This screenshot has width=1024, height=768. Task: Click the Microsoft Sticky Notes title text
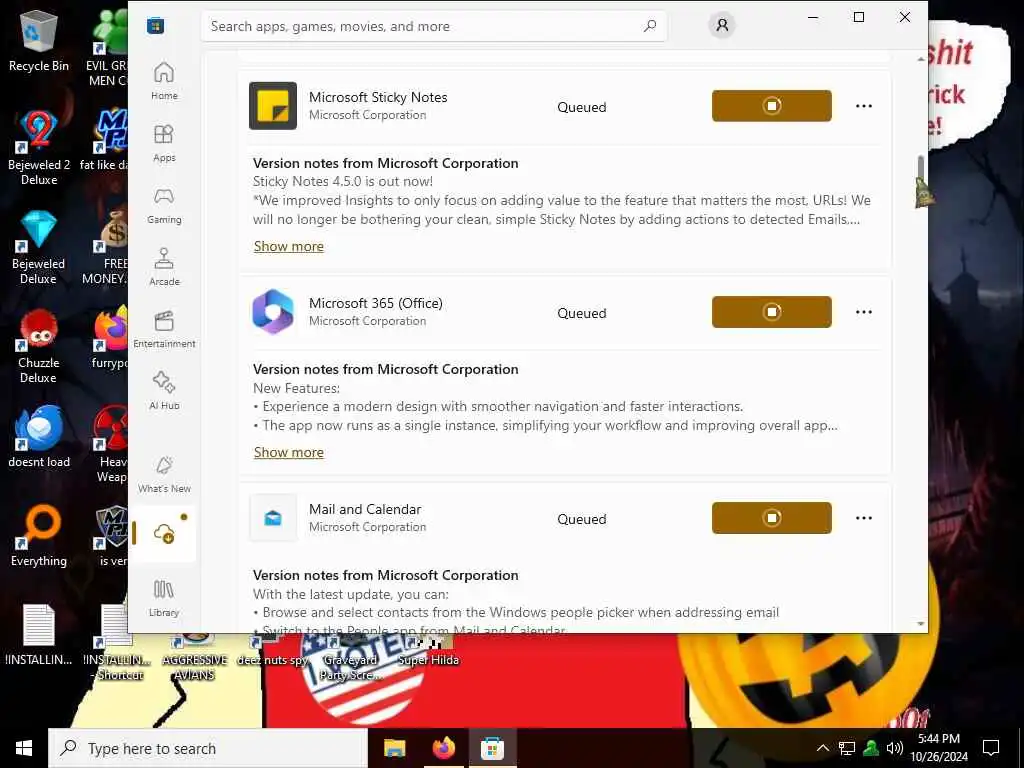click(x=378, y=97)
